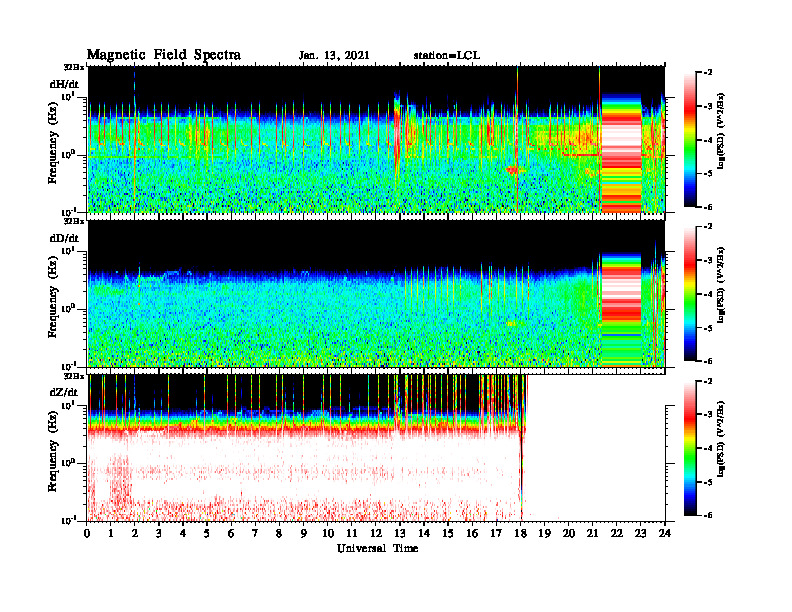This screenshot has width=792, height=612.
Task: Click hour 24 on time axis
Action: [x=665, y=534]
